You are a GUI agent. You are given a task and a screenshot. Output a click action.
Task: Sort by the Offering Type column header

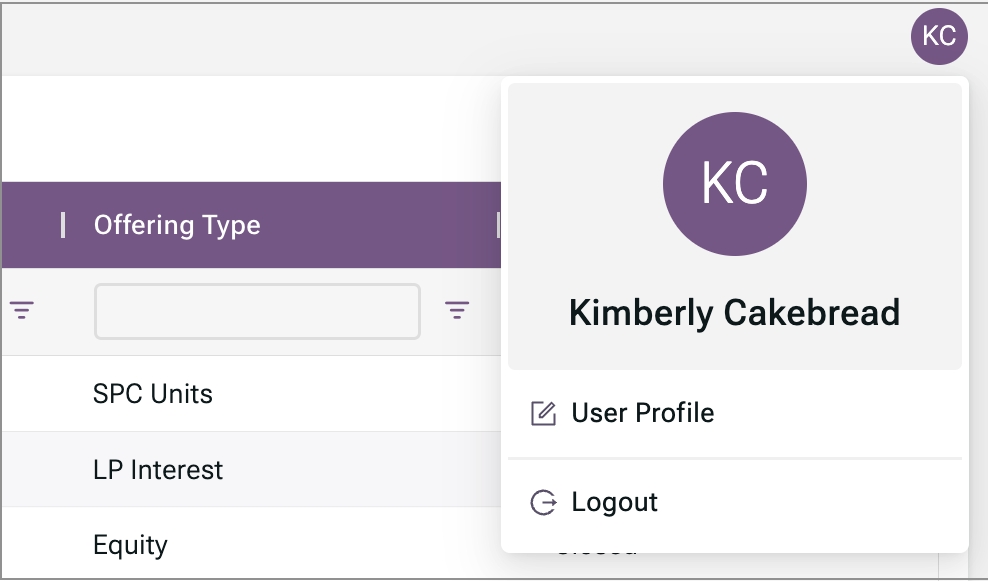coord(177,225)
